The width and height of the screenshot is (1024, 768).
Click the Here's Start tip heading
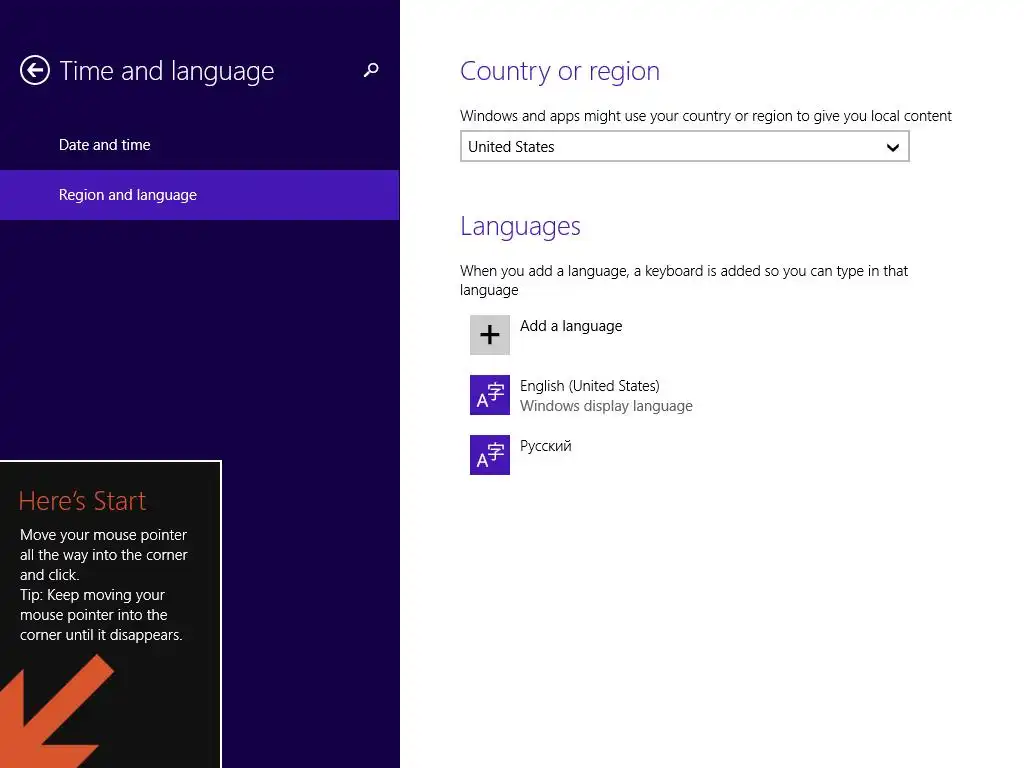click(x=82, y=501)
